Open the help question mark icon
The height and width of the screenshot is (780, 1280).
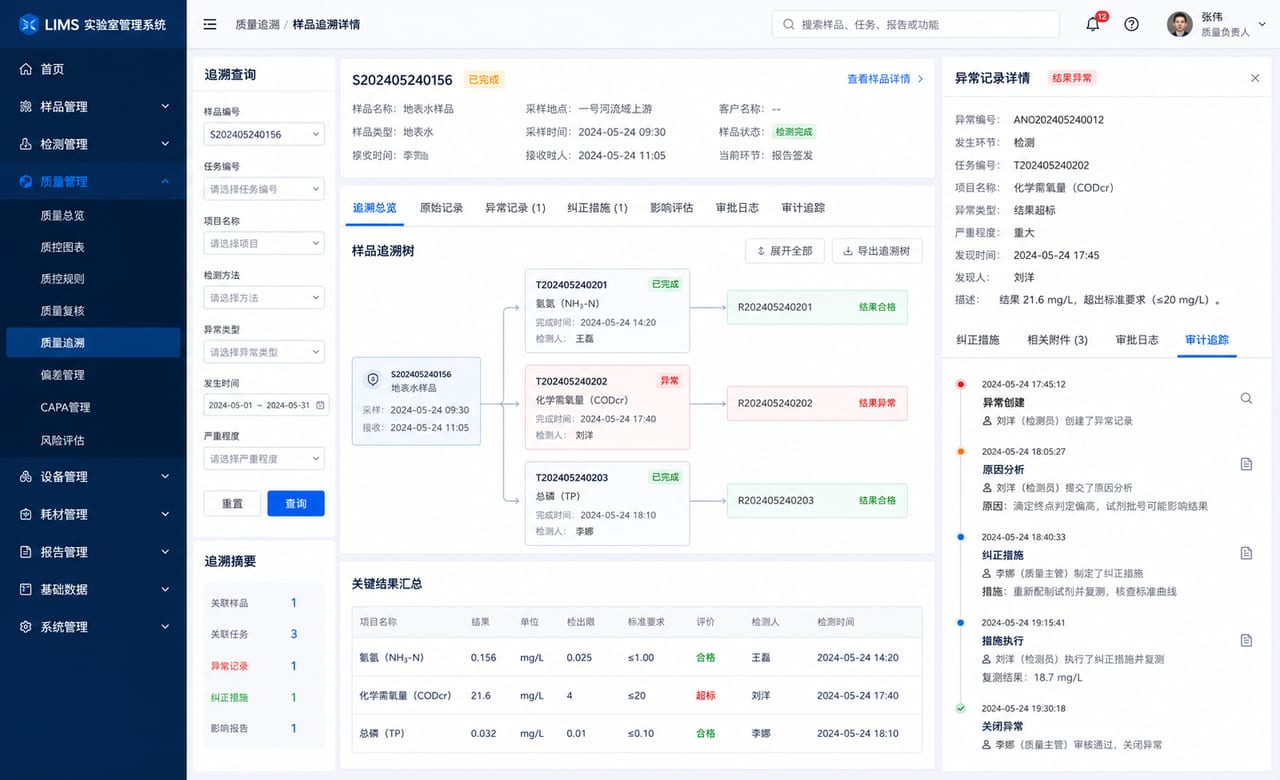coord(1131,25)
